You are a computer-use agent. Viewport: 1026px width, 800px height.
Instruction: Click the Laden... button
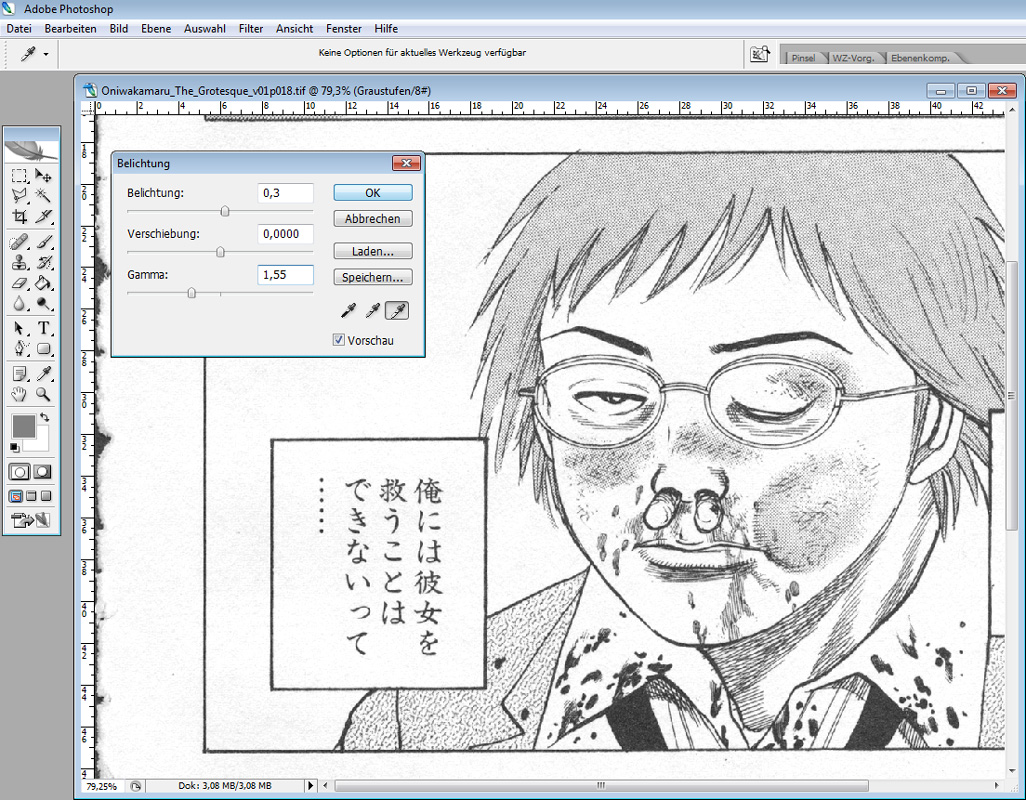[373, 251]
